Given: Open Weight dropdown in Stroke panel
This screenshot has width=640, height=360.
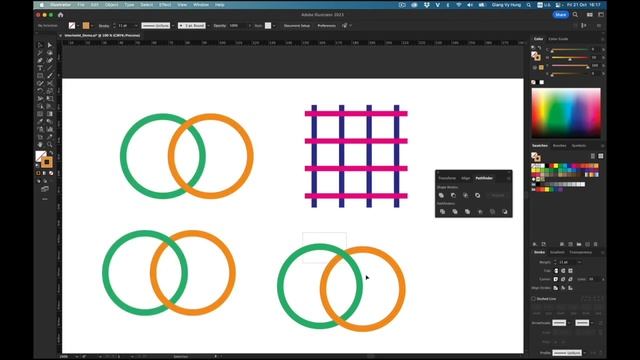Looking at the screenshot, I should coord(579,262).
